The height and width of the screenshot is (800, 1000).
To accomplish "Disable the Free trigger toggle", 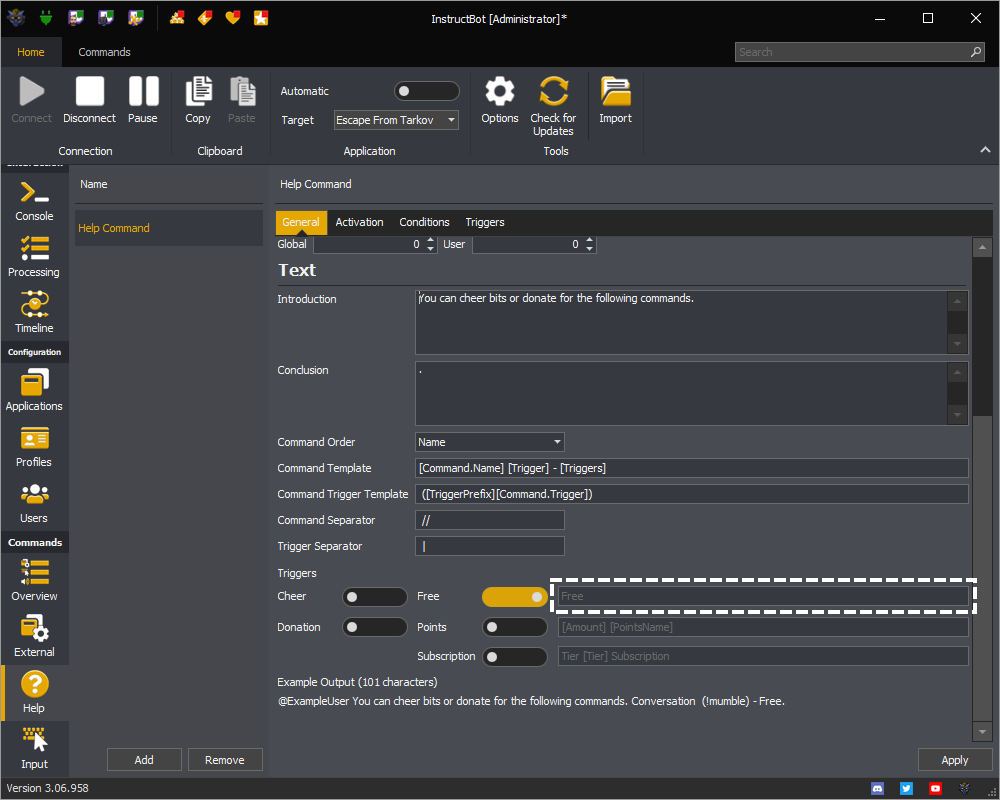I will (x=514, y=596).
